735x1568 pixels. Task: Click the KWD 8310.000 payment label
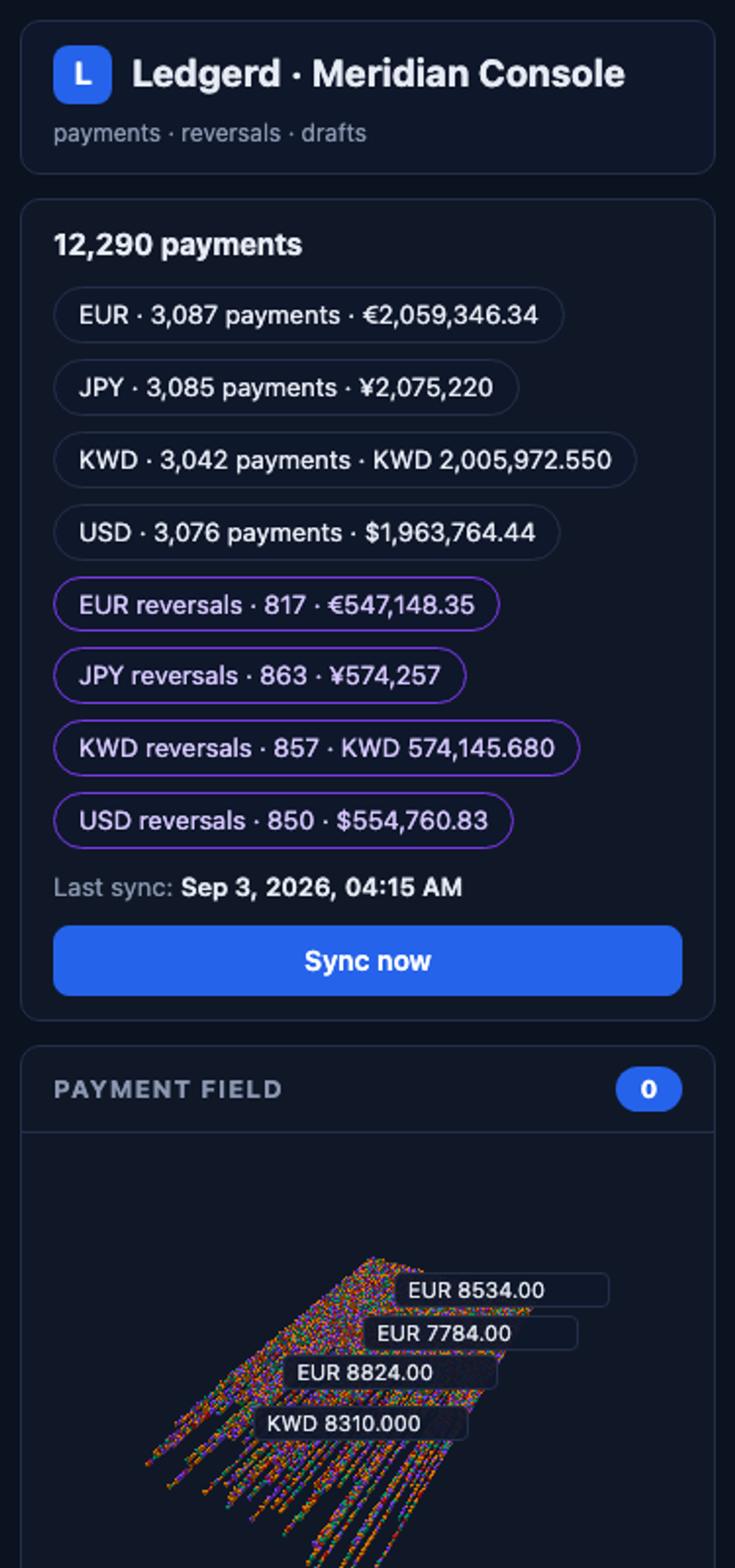click(x=361, y=1423)
